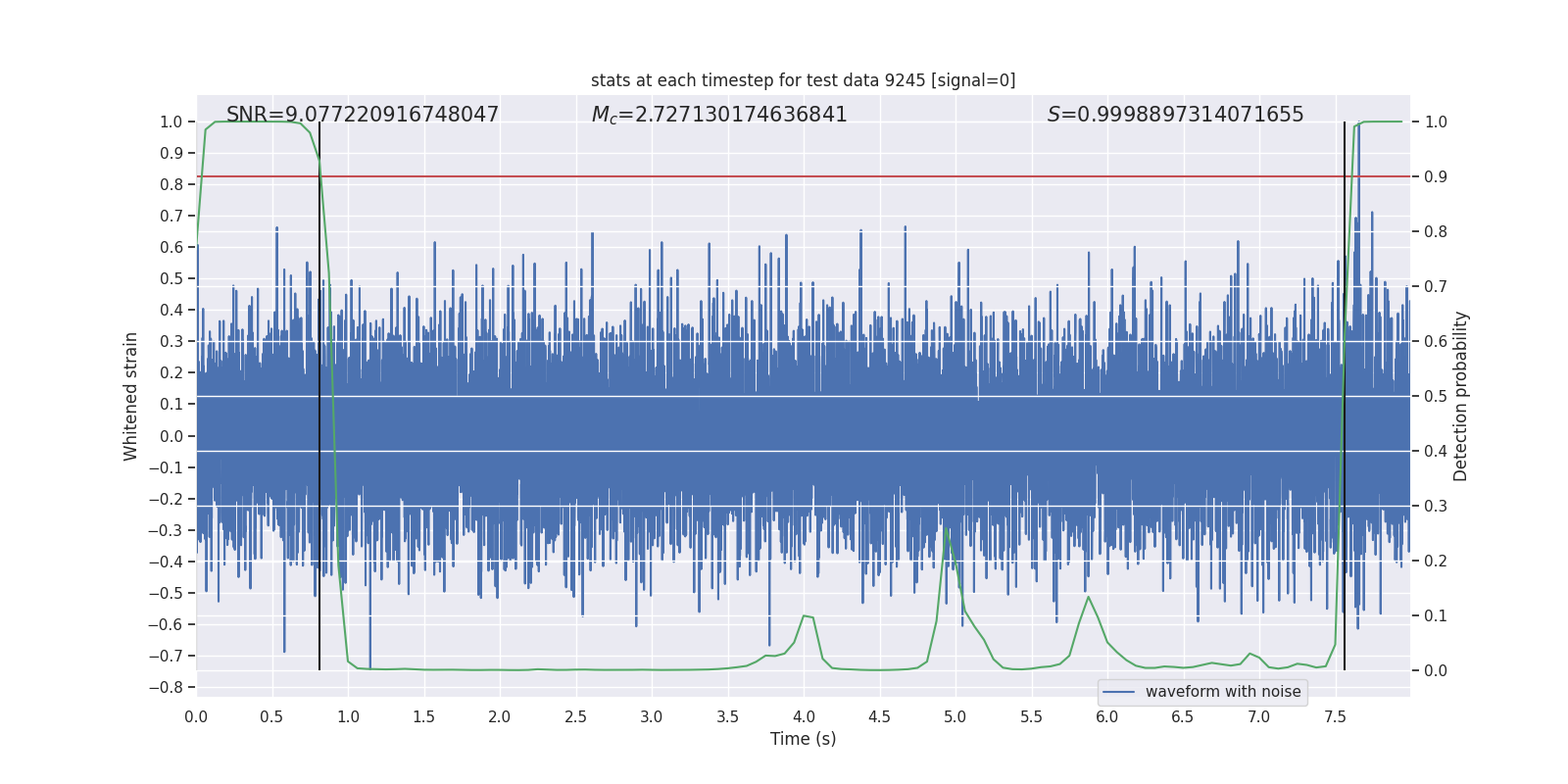Click the right axis tick label 0.9

point(1436,176)
